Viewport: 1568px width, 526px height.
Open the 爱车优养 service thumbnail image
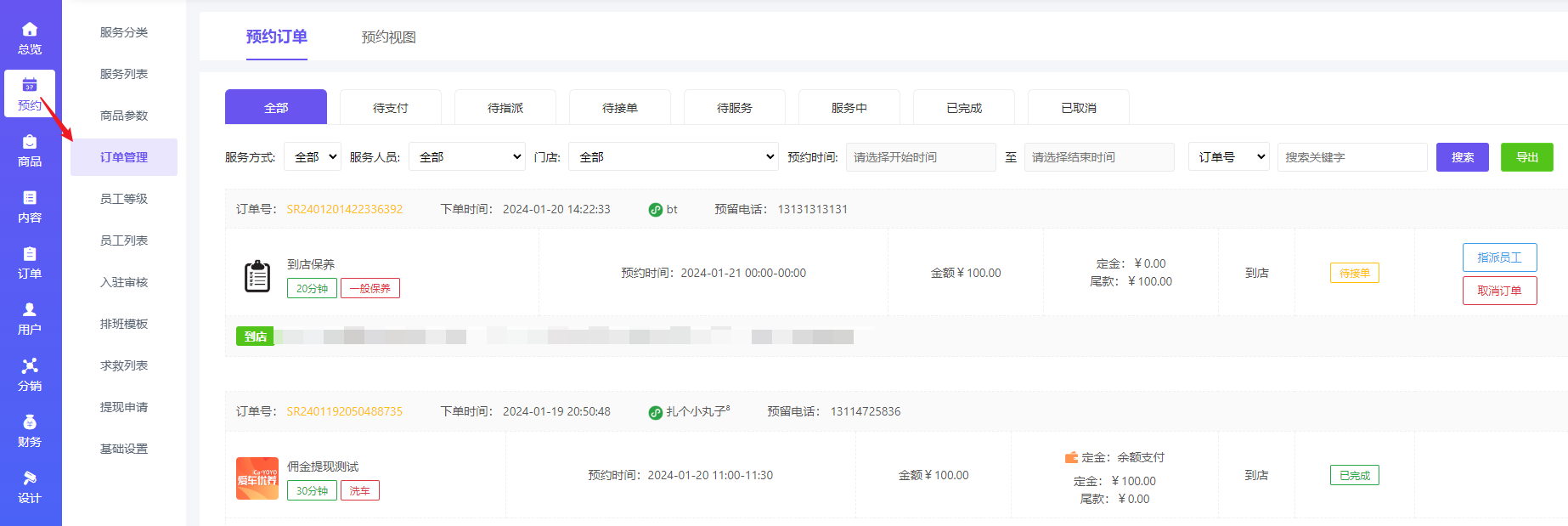pyautogui.click(x=257, y=478)
